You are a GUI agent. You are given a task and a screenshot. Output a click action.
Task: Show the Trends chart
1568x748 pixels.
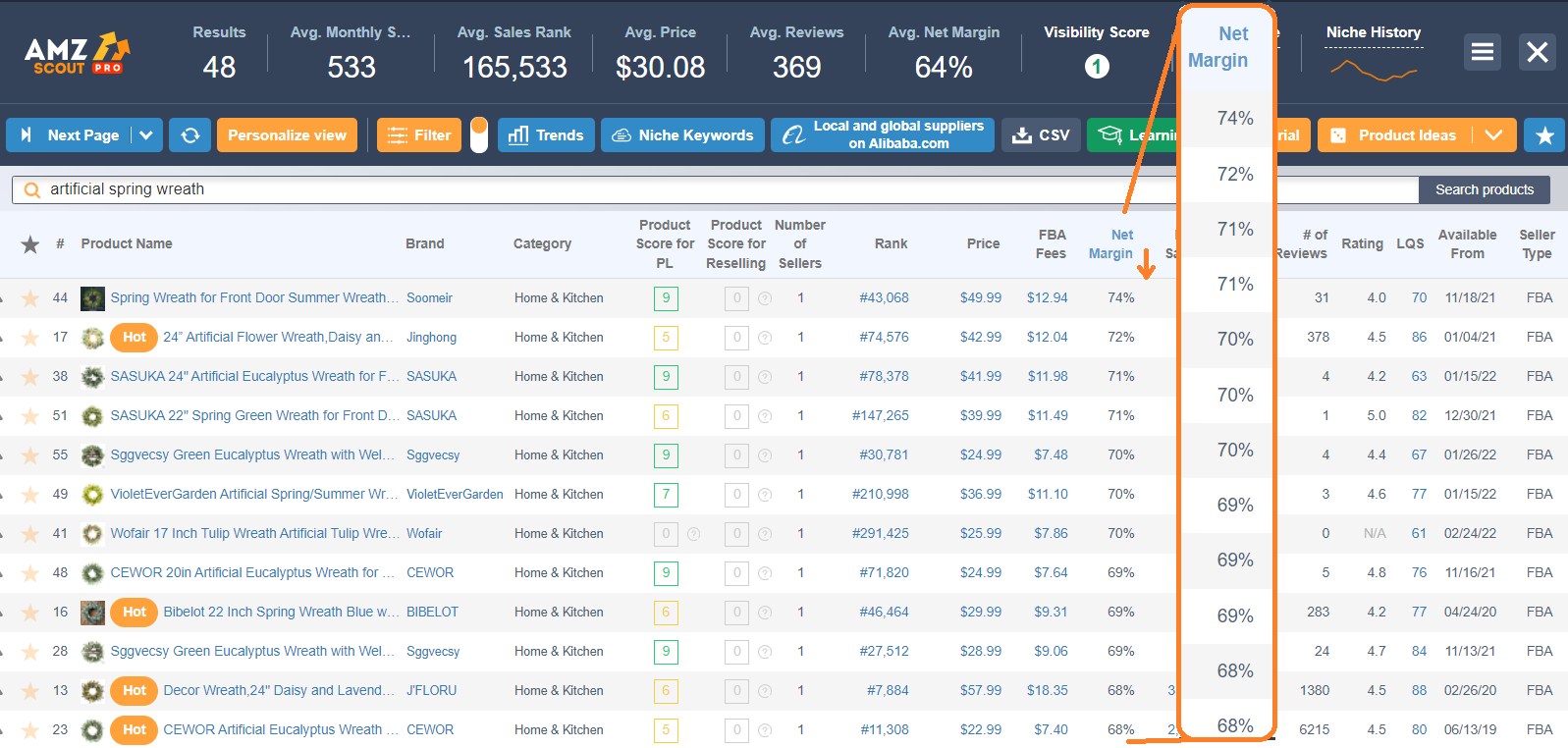(x=546, y=135)
